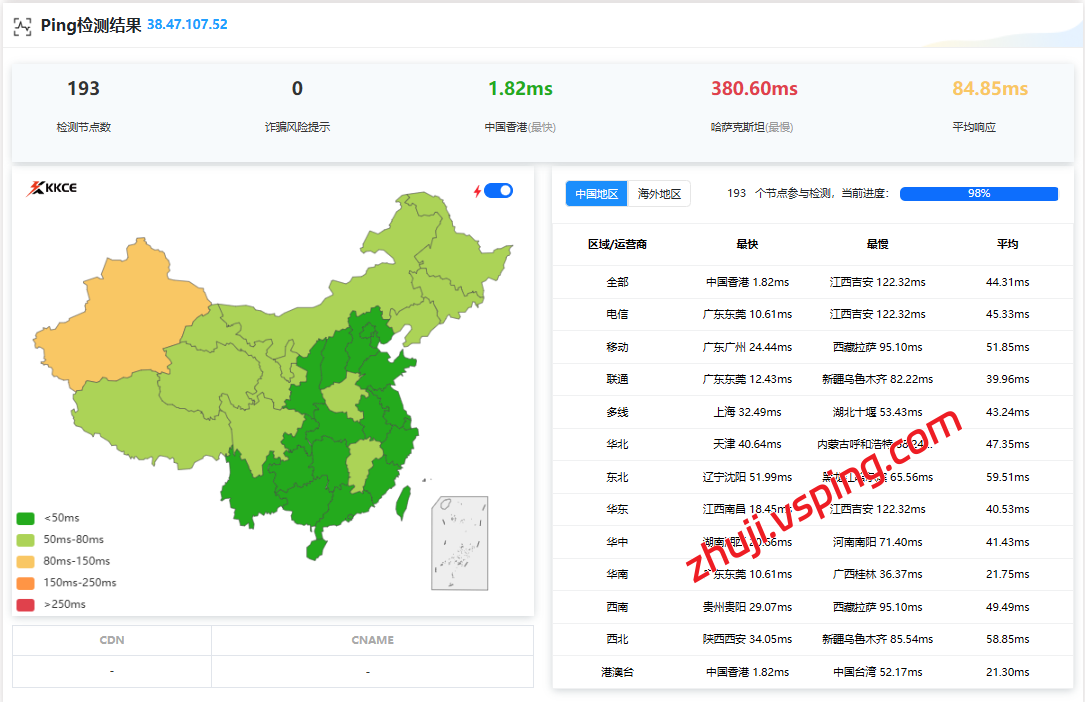Click the 98% progress bar
The height and width of the screenshot is (702, 1085).
(978, 194)
